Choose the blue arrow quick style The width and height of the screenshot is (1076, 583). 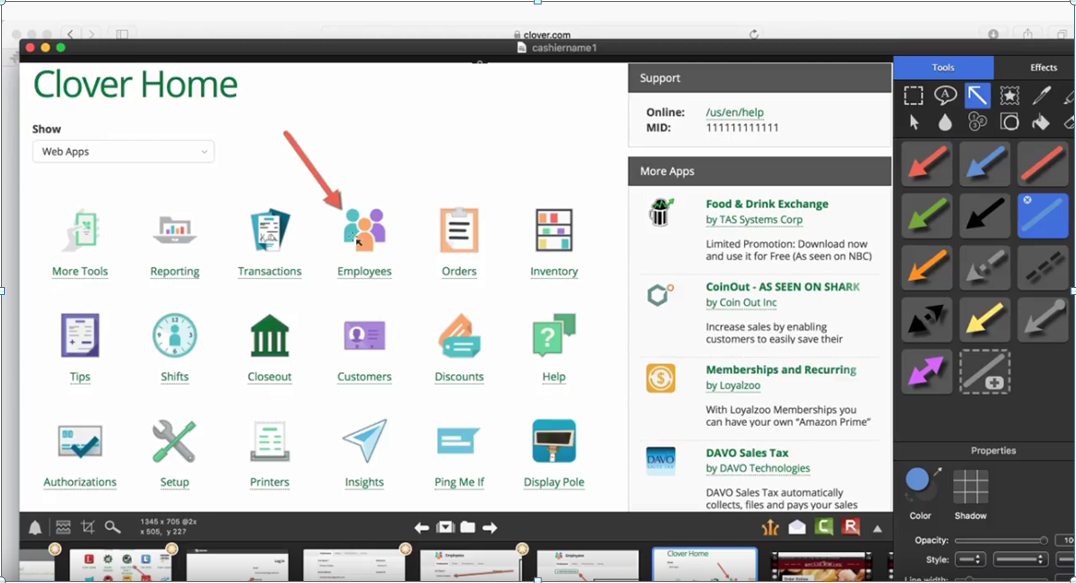[985, 163]
